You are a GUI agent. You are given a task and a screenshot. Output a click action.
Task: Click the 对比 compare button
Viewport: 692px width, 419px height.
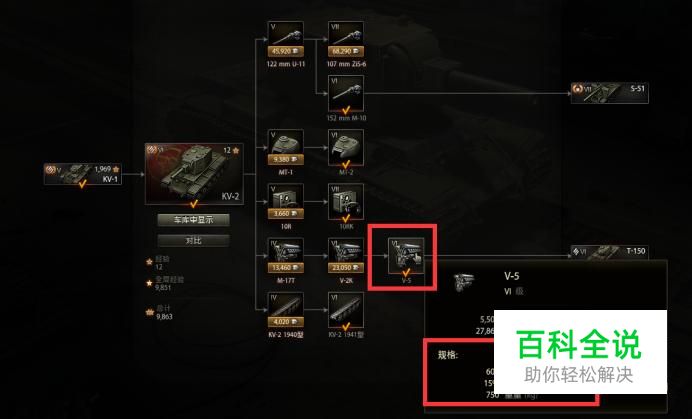tap(193, 241)
